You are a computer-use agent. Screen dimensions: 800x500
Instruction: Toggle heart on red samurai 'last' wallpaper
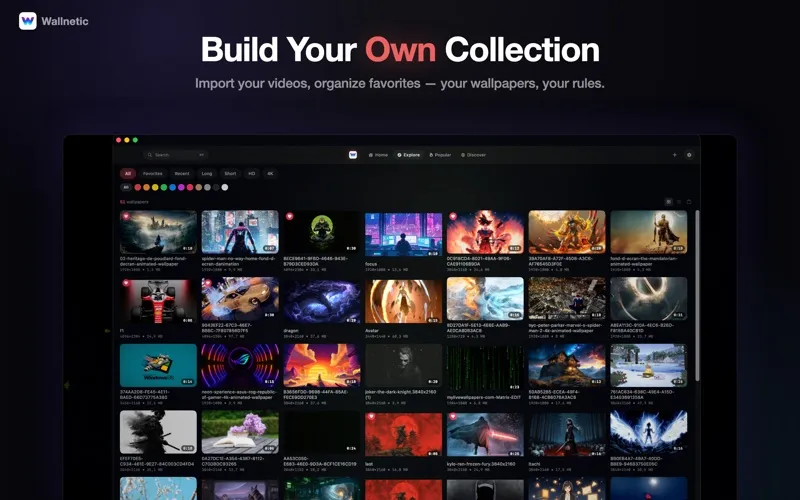[371, 416]
